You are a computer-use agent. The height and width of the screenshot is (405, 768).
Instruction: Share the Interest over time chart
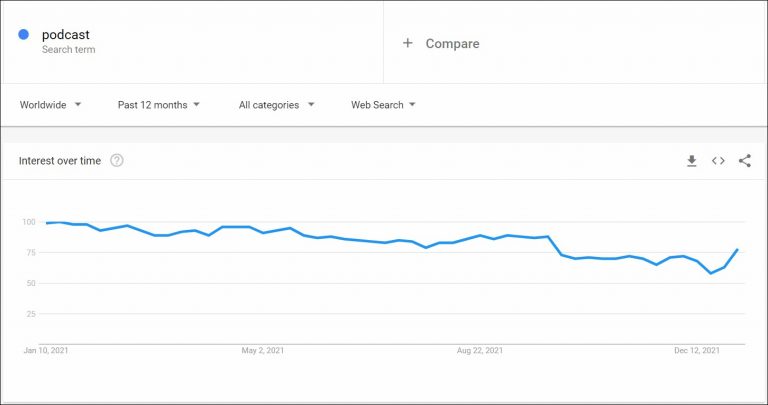point(745,161)
